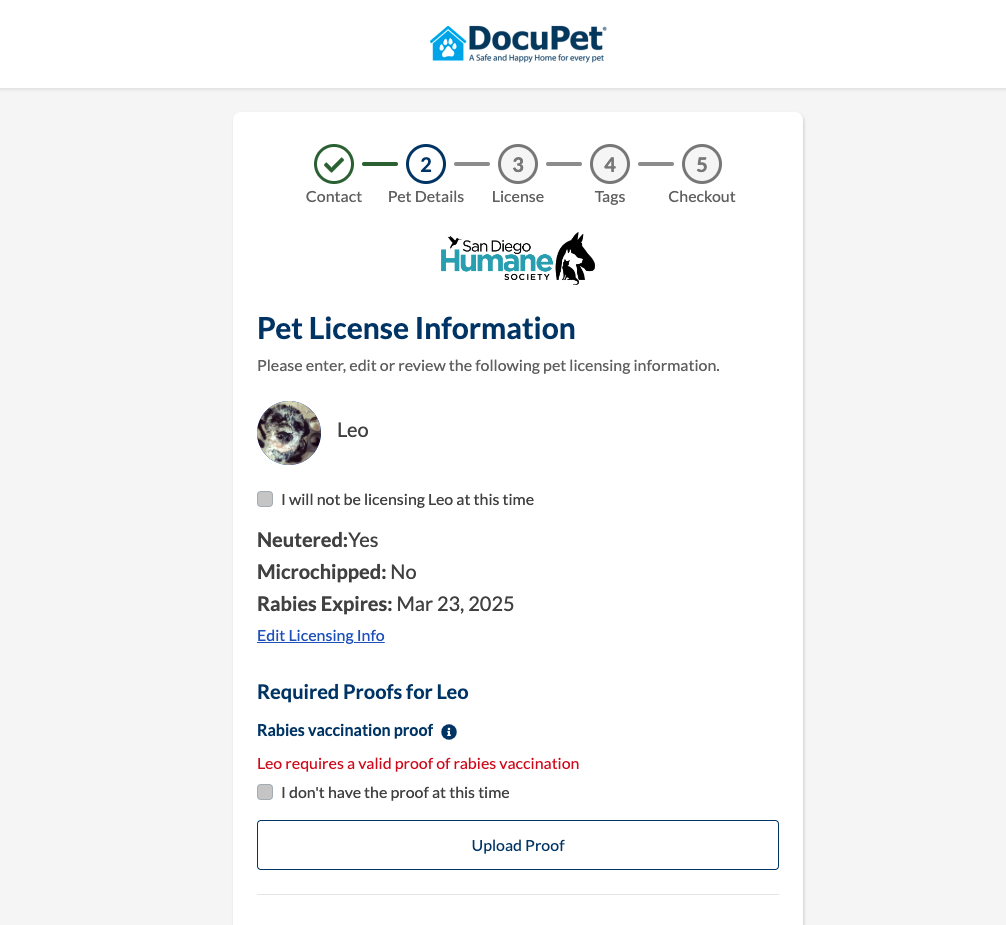1006x925 pixels.
Task: Click the Checkout step label
Action: (702, 196)
